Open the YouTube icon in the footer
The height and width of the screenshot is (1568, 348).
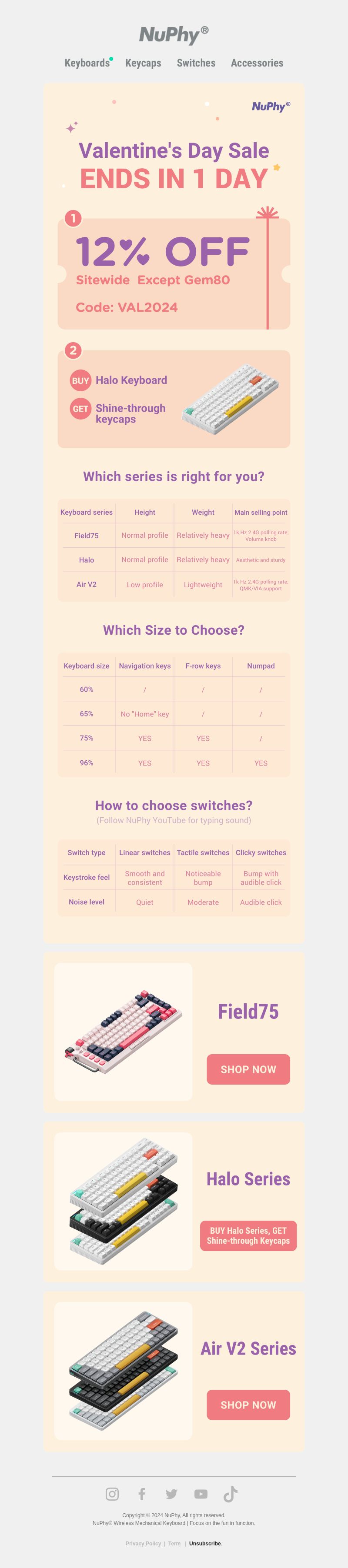(201, 1494)
